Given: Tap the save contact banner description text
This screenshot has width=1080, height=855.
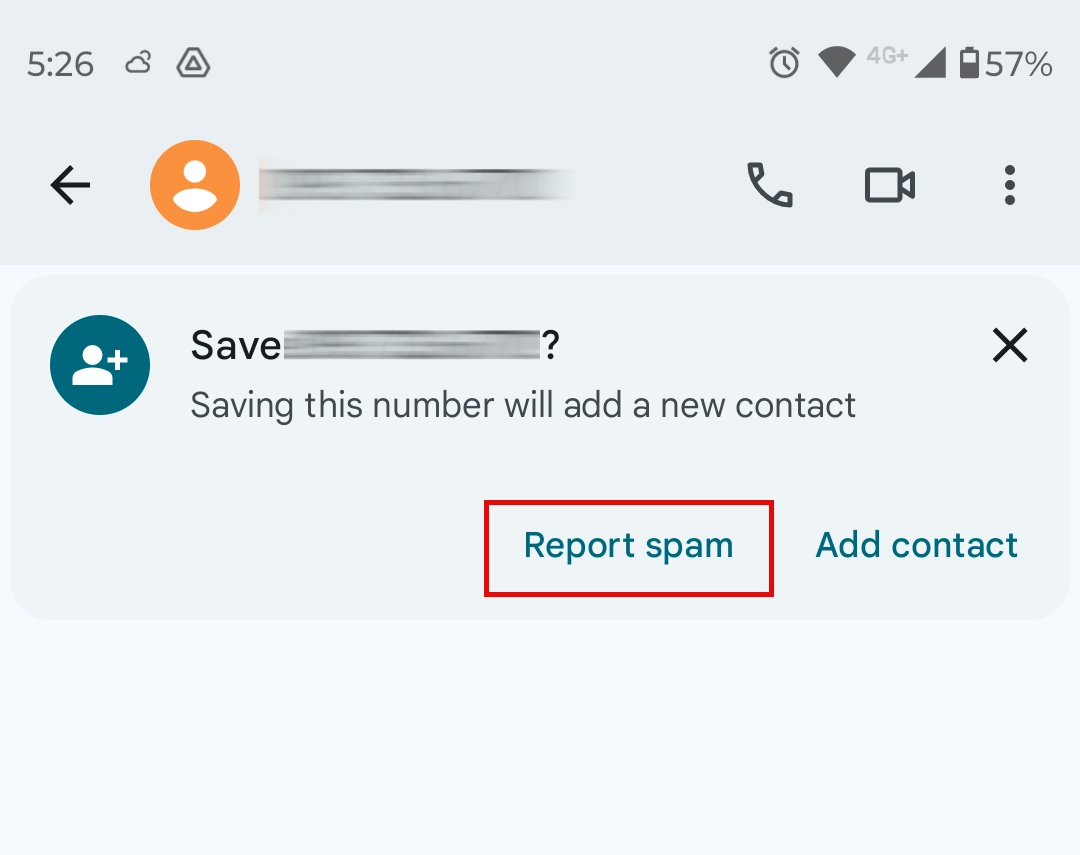Looking at the screenshot, I should tap(522, 404).
